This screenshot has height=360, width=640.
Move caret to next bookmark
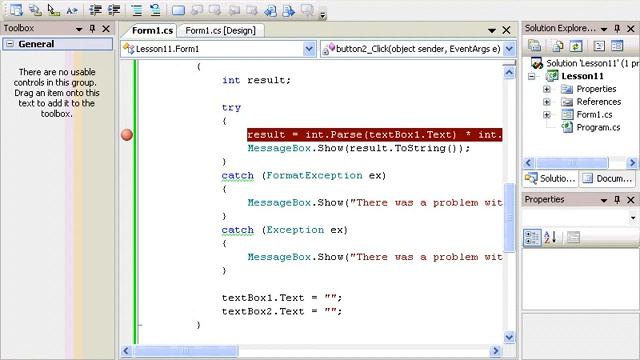click(215, 10)
